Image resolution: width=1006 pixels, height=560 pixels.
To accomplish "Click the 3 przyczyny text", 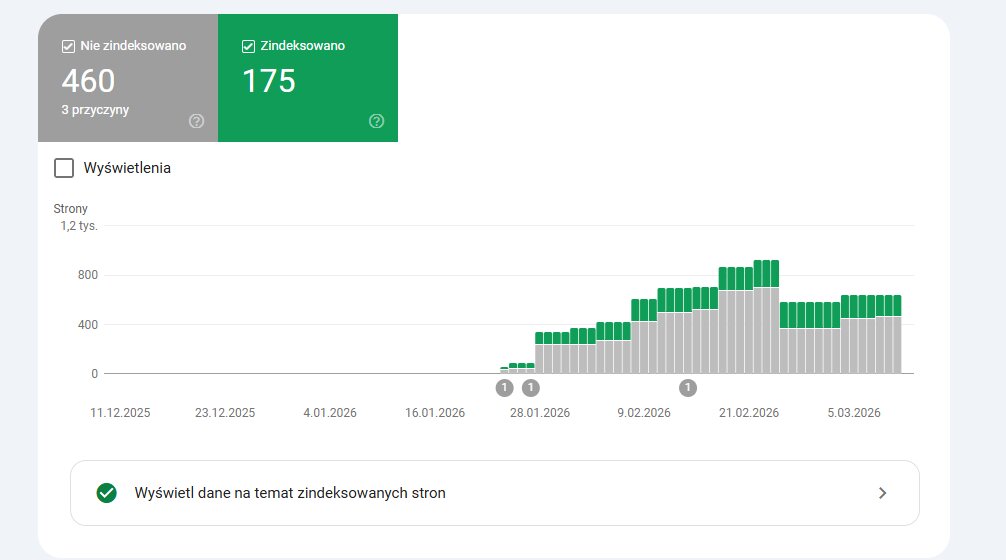I will point(95,110).
